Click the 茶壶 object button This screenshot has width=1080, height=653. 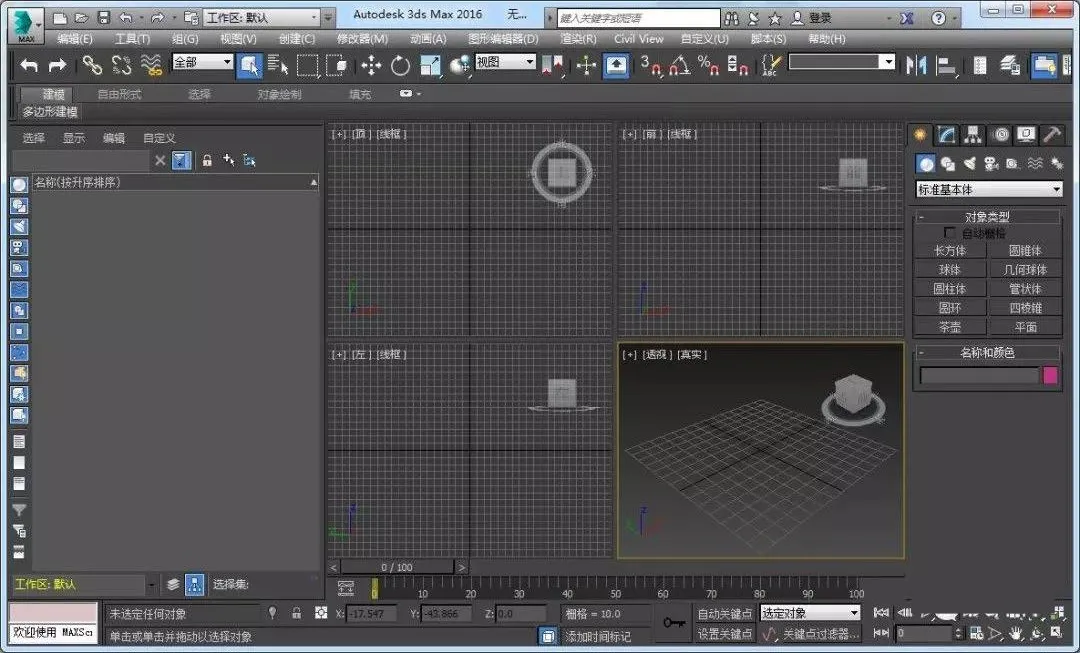tap(949, 327)
